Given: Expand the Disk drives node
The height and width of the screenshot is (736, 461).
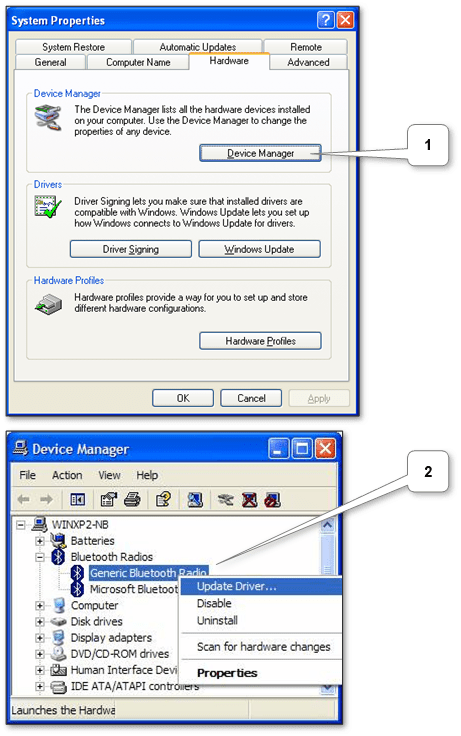Looking at the screenshot, I should pyautogui.click(x=40, y=622).
